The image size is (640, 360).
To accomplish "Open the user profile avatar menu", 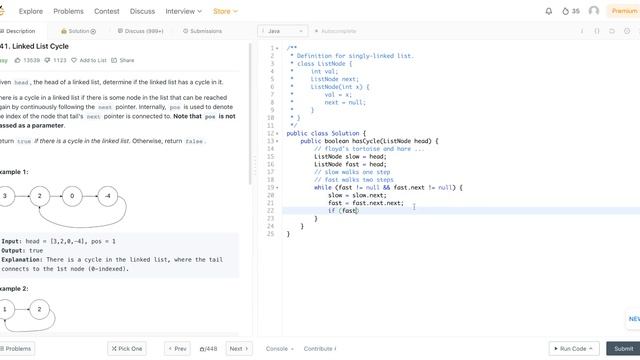I will [594, 11].
